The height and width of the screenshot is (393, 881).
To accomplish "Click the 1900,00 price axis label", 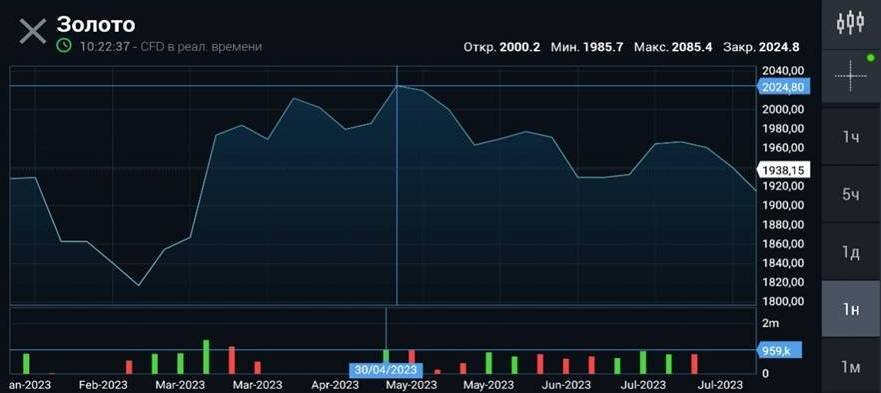I will 783,205.
